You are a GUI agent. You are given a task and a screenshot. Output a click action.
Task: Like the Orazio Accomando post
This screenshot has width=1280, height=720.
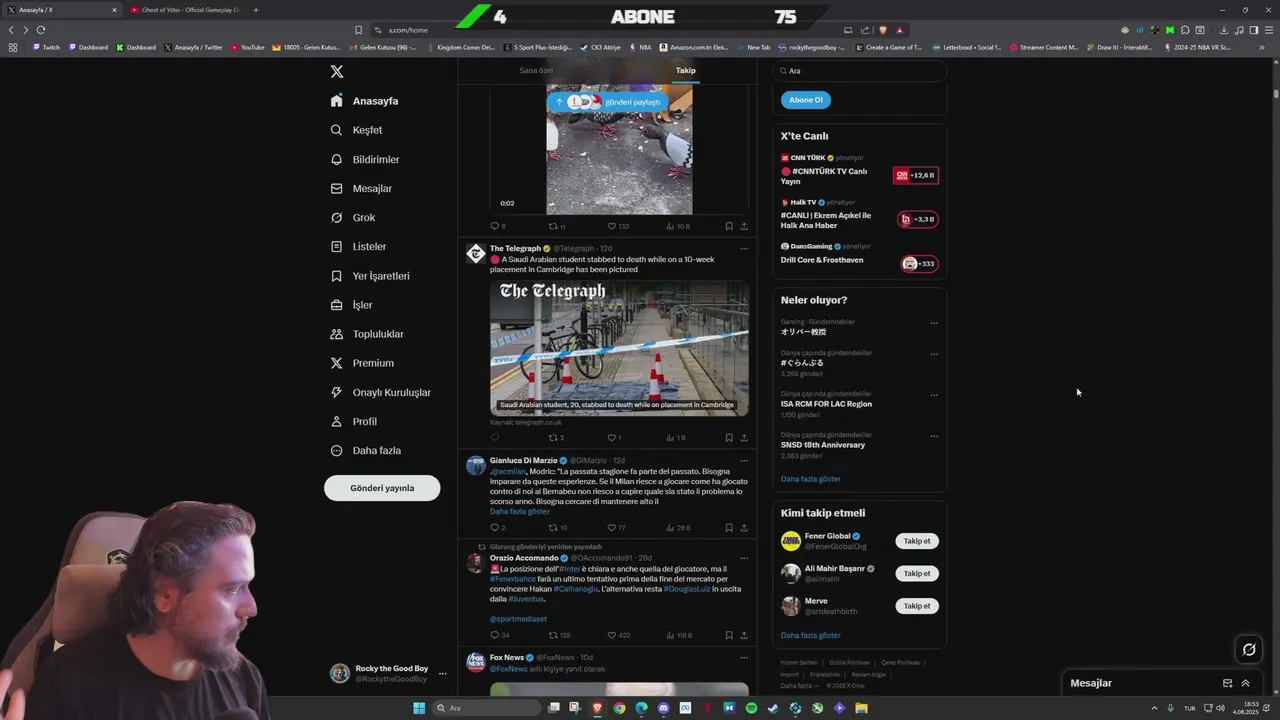(612, 635)
